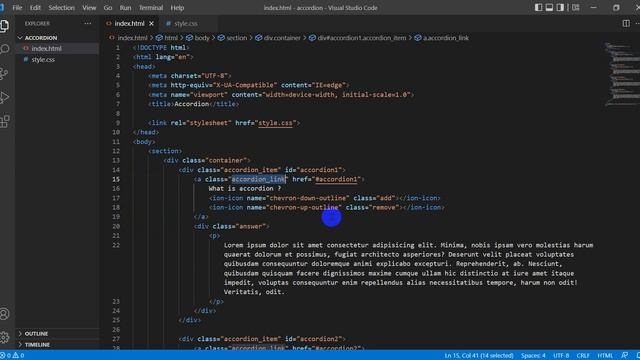Split the editor to the right
Screen dimensions: 640x360
(x=626, y=24)
